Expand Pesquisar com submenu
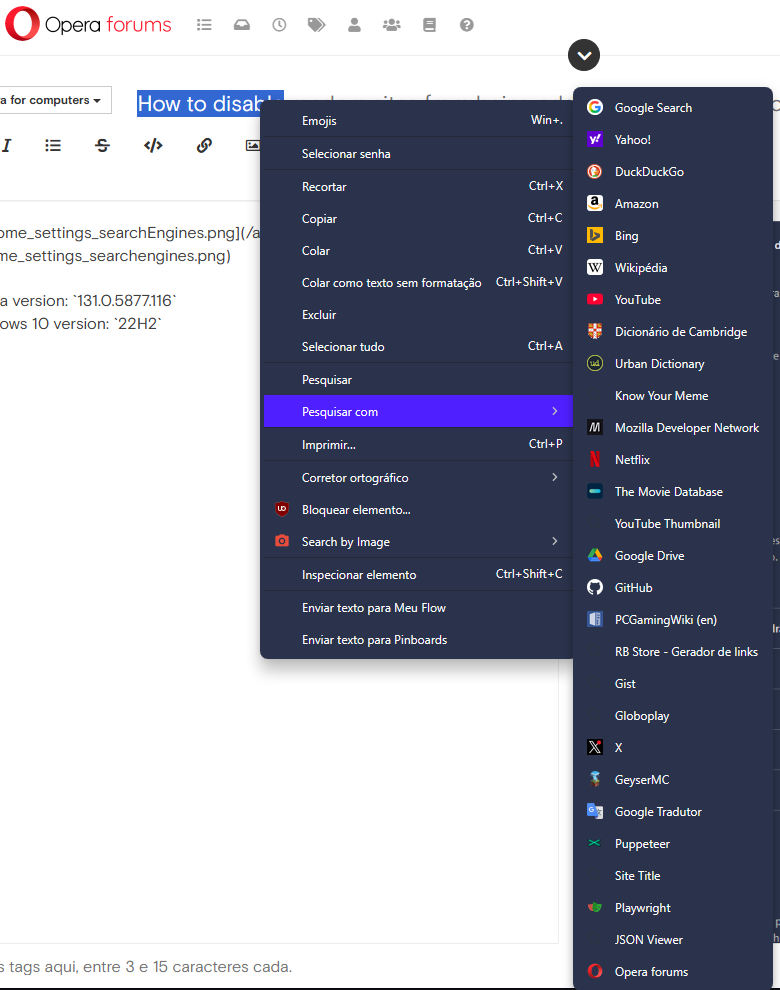Screen dimensions: 780x990 point(417,412)
